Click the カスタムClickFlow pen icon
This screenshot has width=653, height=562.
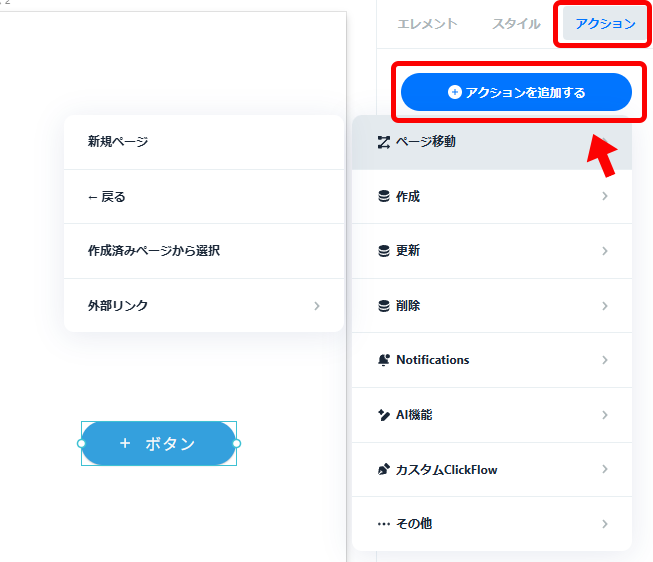pyautogui.click(x=384, y=470)
